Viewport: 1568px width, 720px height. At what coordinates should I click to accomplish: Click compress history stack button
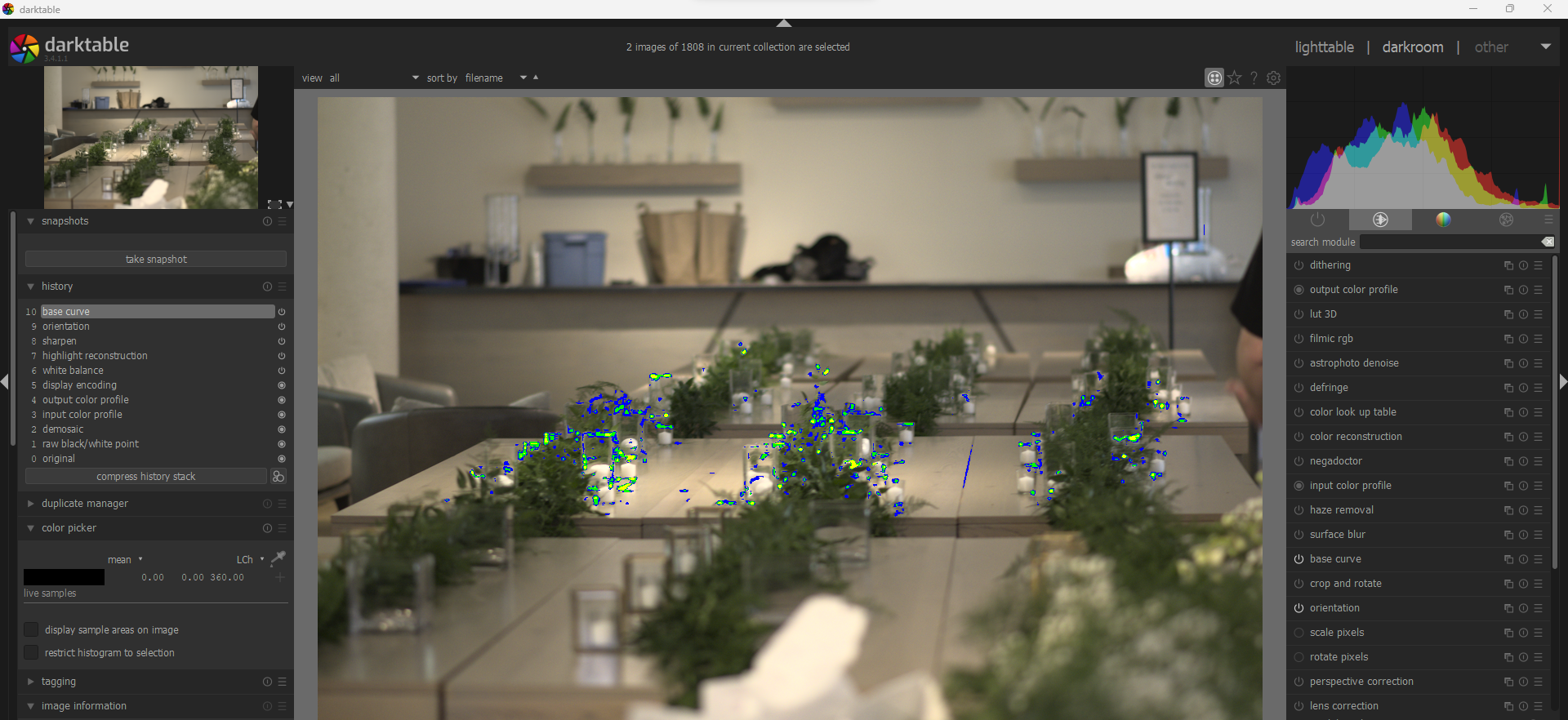(146, 477)
